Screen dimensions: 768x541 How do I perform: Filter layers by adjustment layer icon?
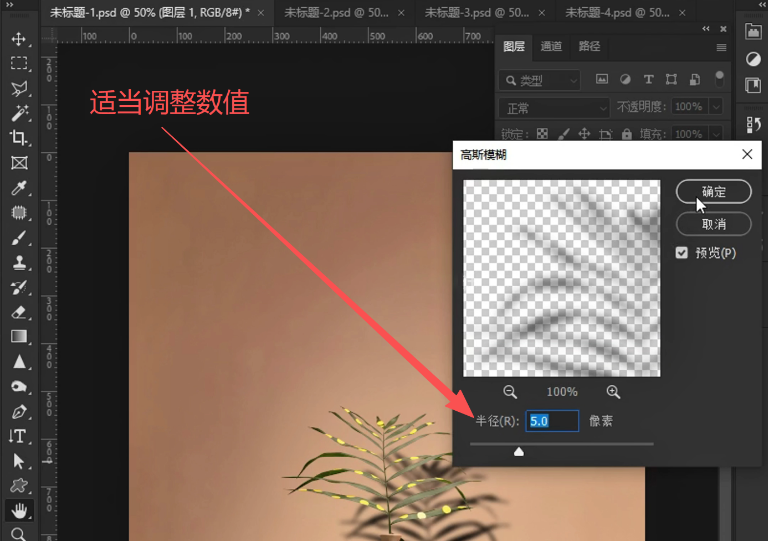tap(625, 79)
